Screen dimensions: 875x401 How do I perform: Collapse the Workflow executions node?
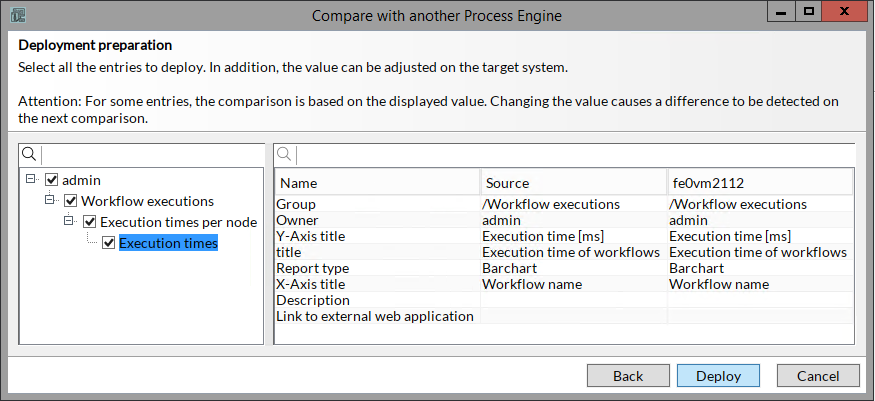click(52, 201)
